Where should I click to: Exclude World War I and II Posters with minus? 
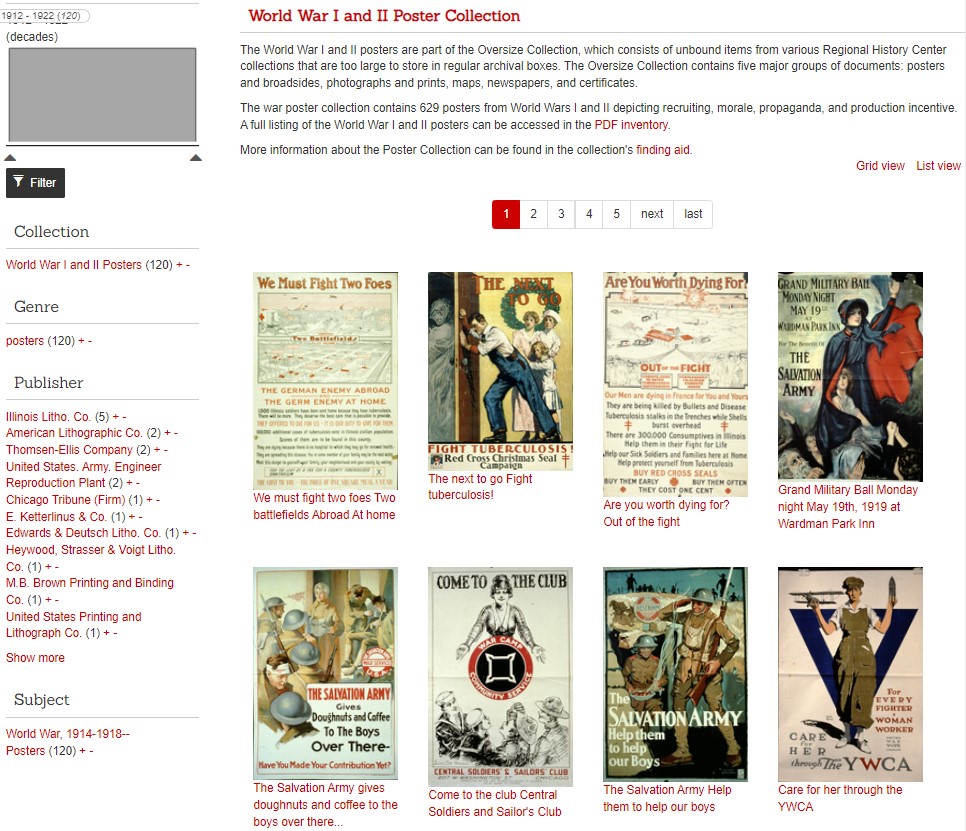[x=187, y=264]
